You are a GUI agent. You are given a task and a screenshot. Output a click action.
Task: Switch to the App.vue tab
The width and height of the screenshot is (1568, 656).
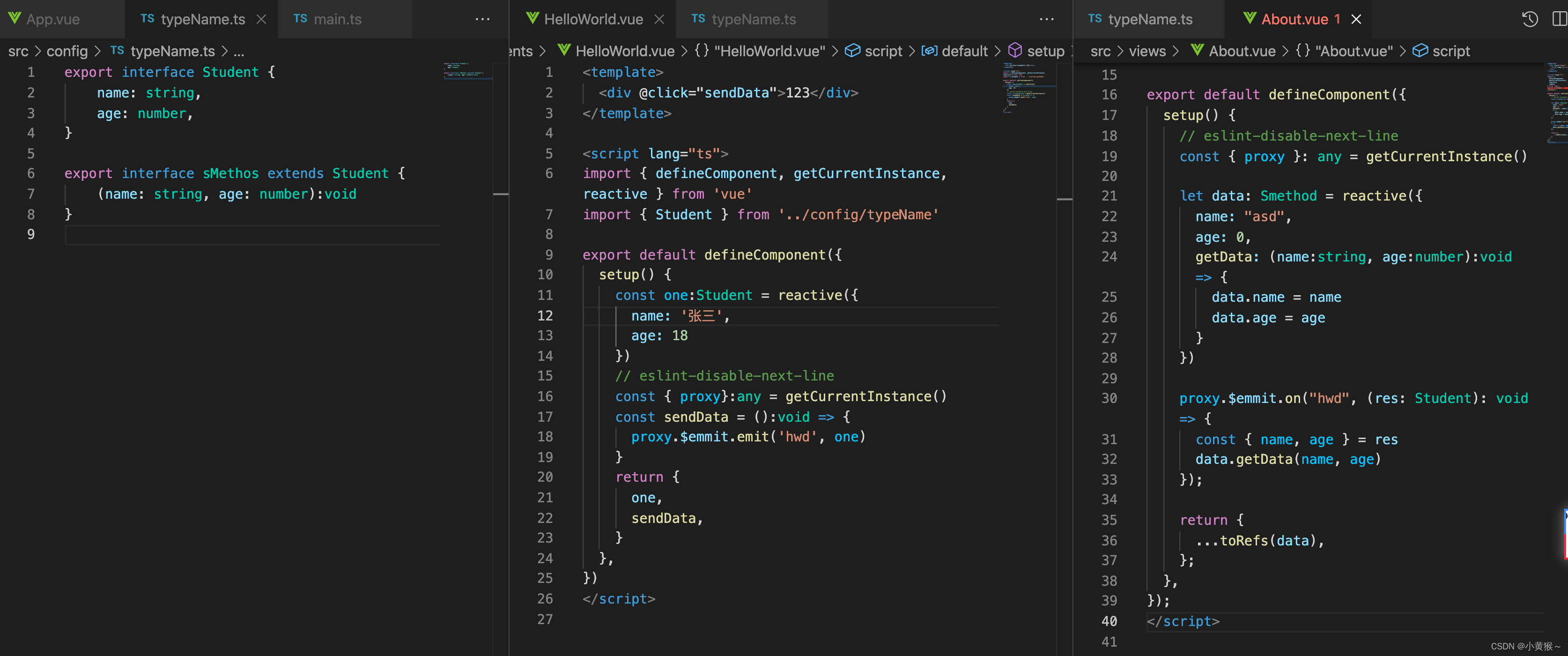click(53, 20)
